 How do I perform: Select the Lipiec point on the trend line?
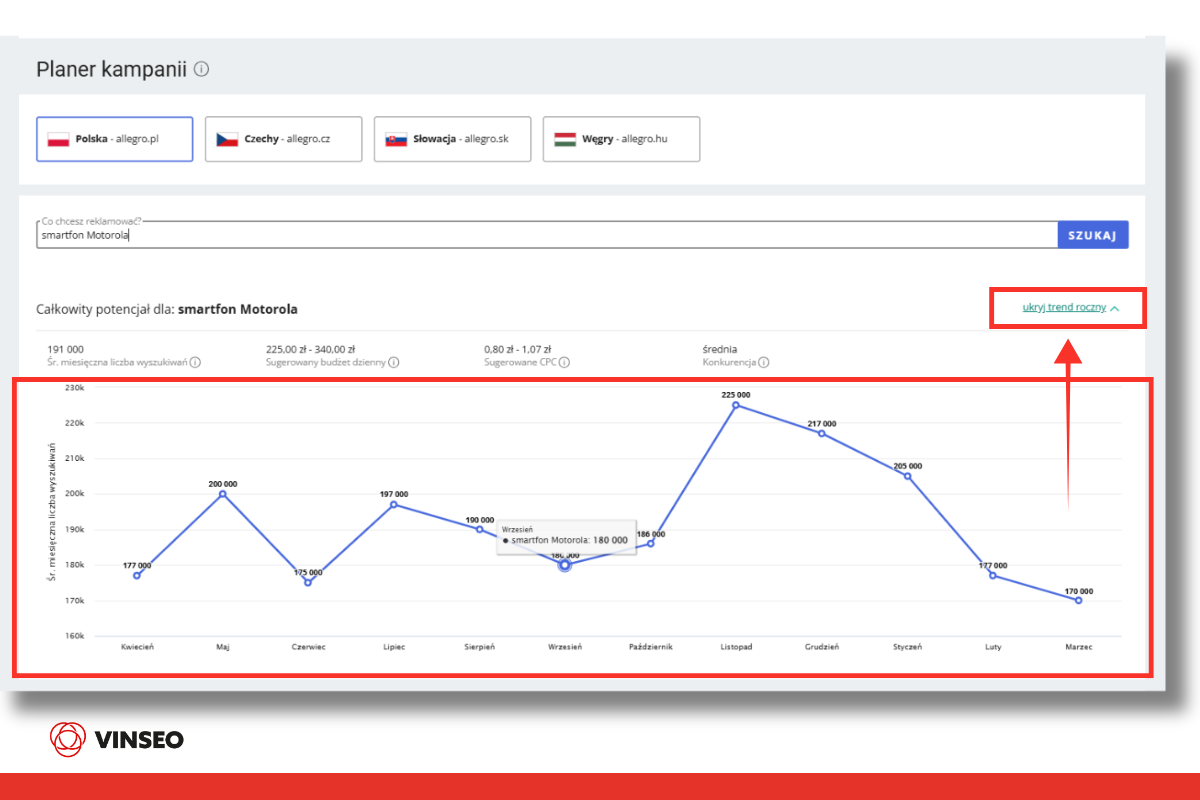point(394,504)
